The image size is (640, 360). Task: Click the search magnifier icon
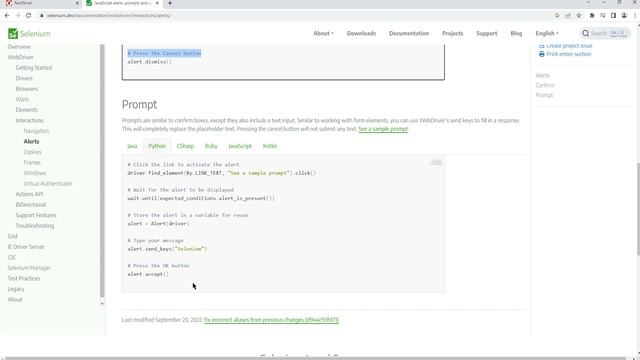coord(585,33)
